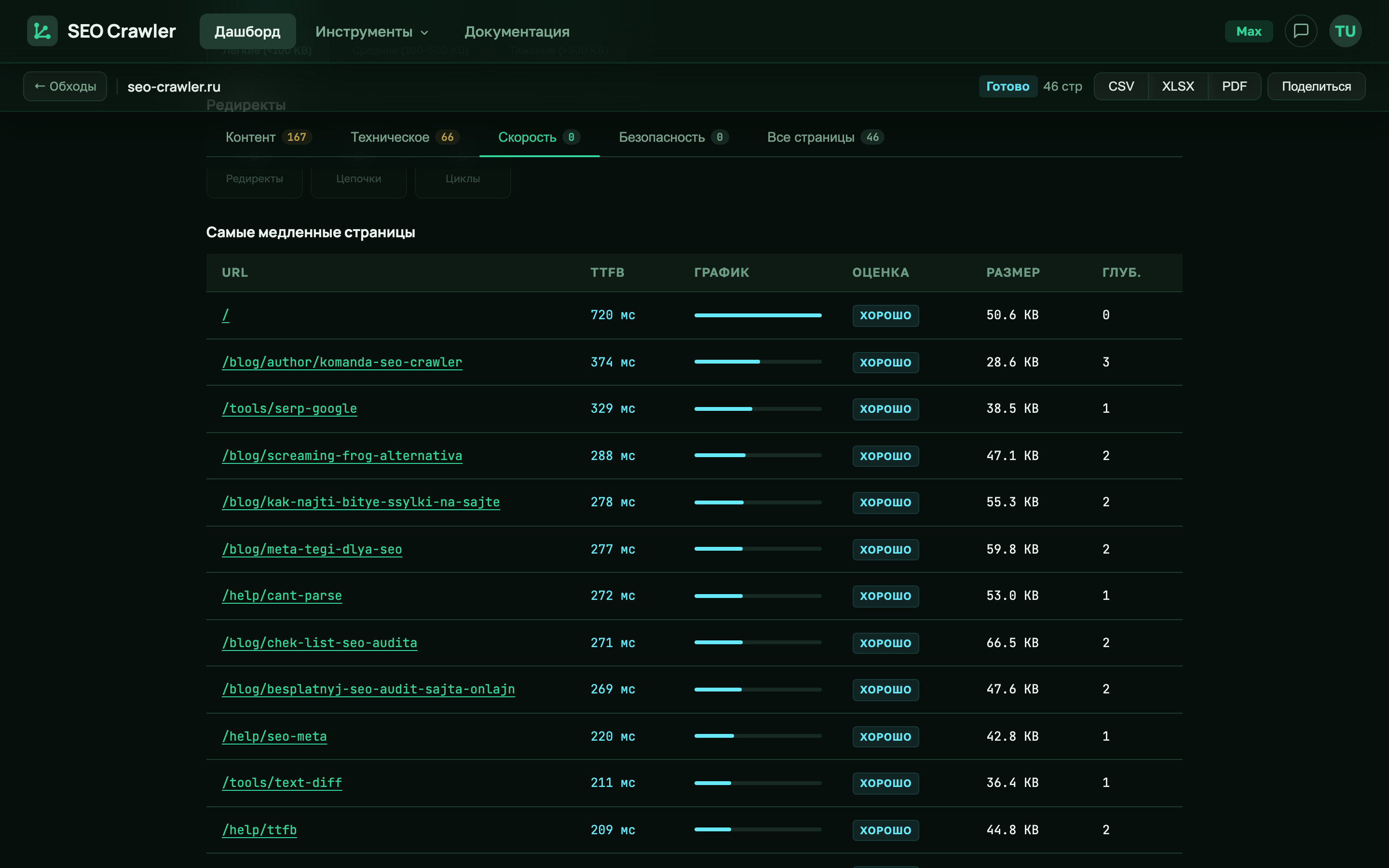The height and width of the screenshot is (868, 1389).
Task: Go to the Дашборд section
Action: pyautogui.click(x=247, y=31)
